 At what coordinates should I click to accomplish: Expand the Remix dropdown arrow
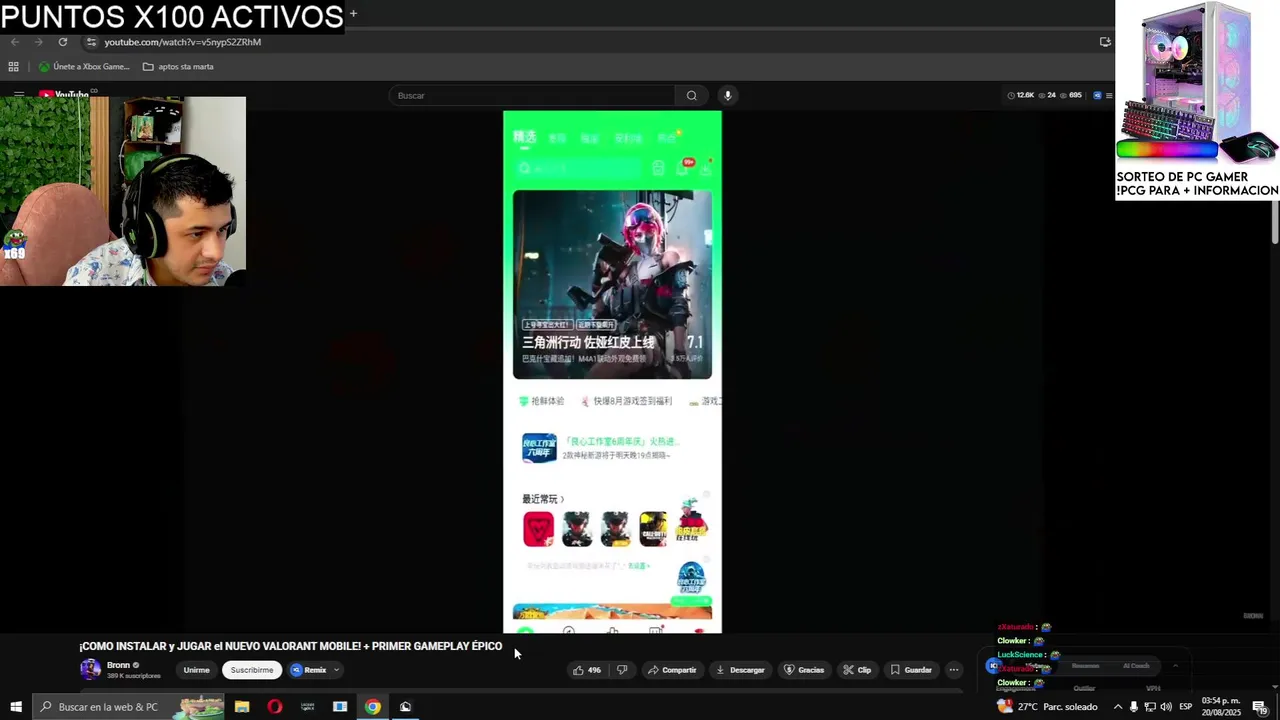337,670
